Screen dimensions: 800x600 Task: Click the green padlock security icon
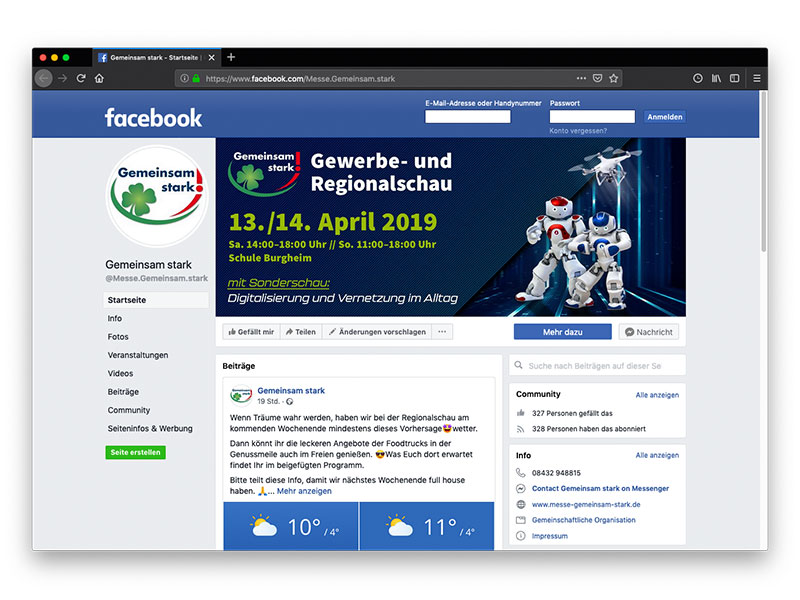coord(196,79)
